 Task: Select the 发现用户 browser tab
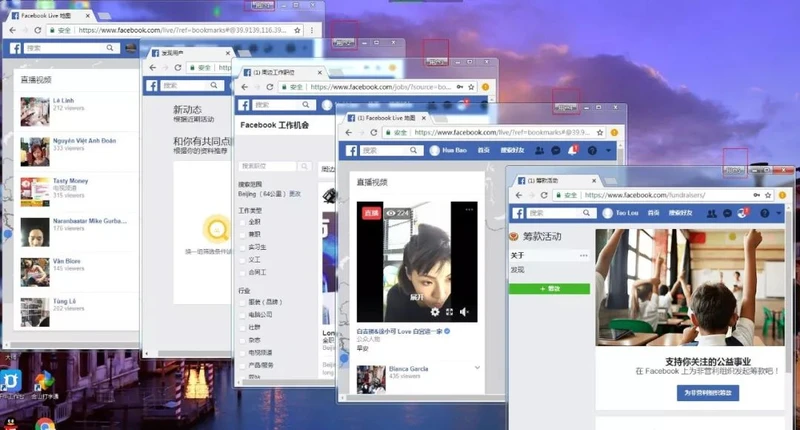pyautogui.click(x=191, y=53)
